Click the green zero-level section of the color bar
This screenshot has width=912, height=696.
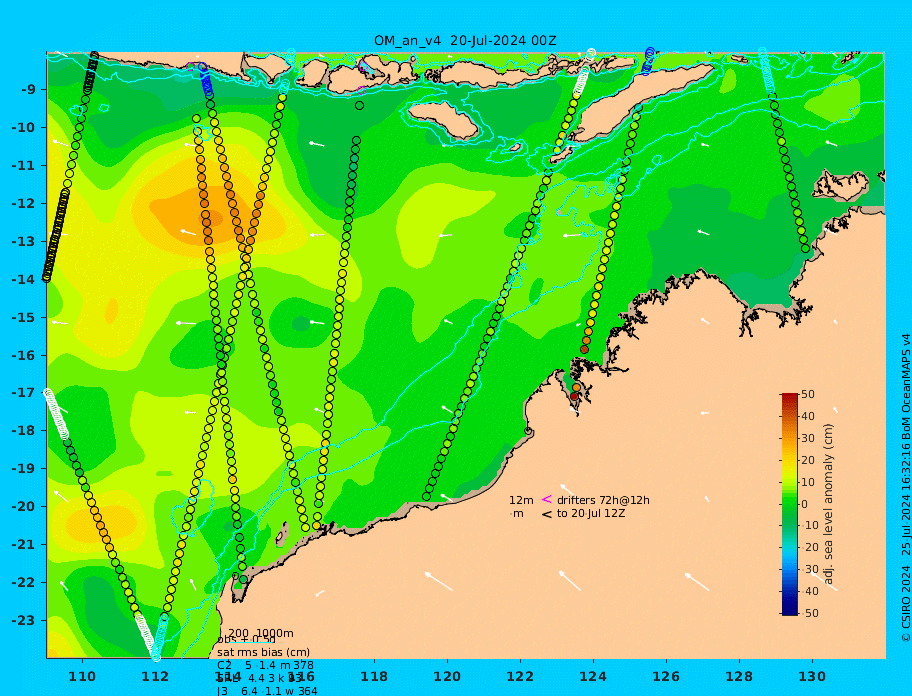789,504
